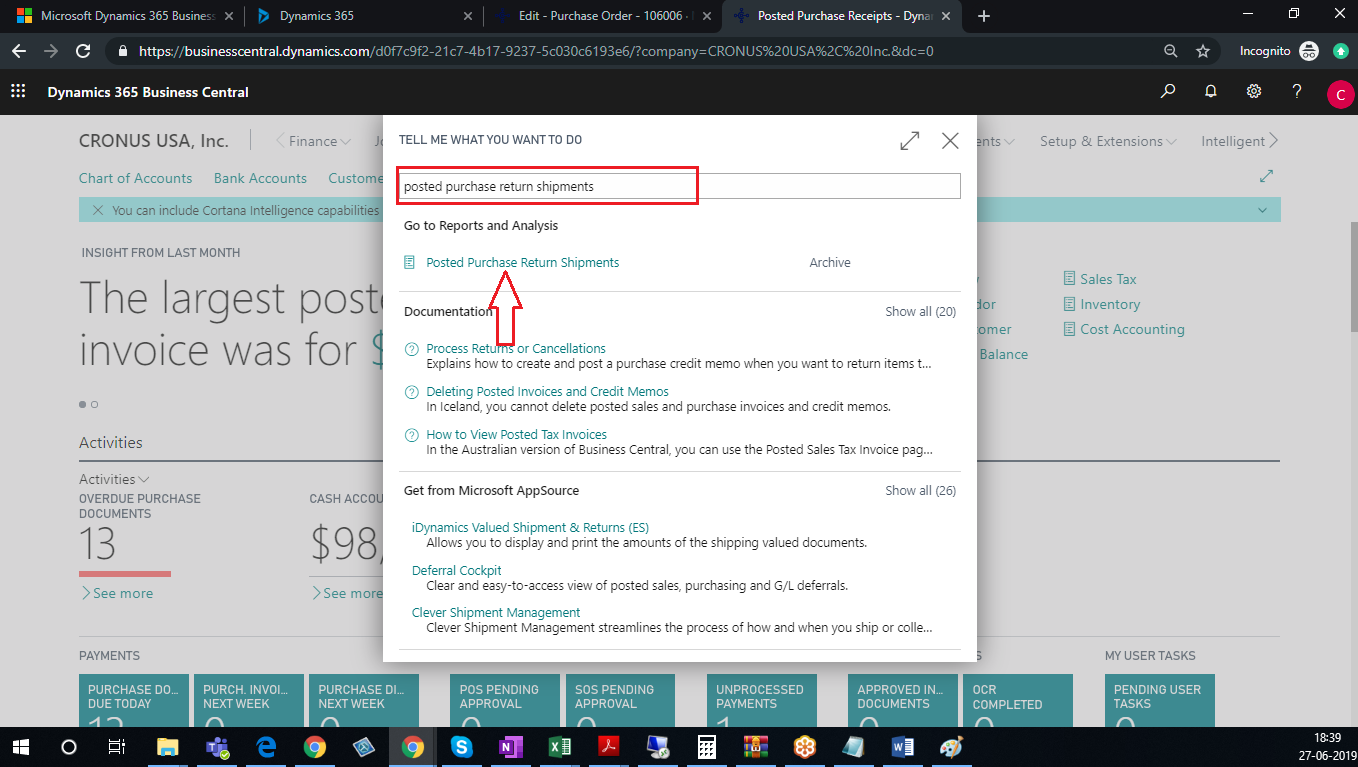The height and width of the screenshot is (767, 1358).
Task: Open Deferral Cockpit AppSource entry
Action: [457, 570]
